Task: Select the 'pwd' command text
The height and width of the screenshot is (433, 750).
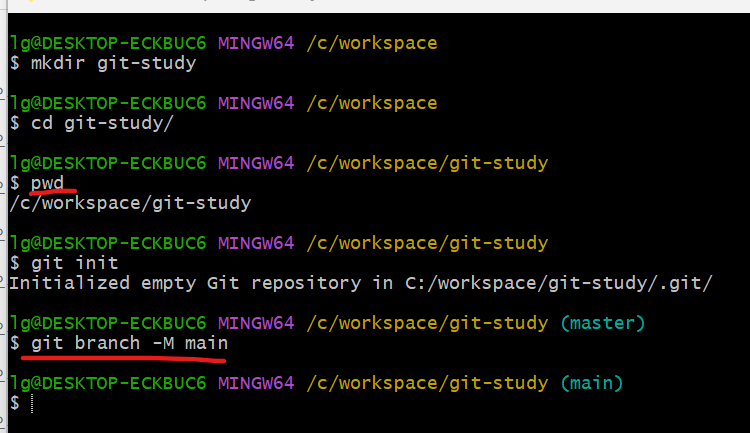Action: pyautogui.click(x=47, y=183)
